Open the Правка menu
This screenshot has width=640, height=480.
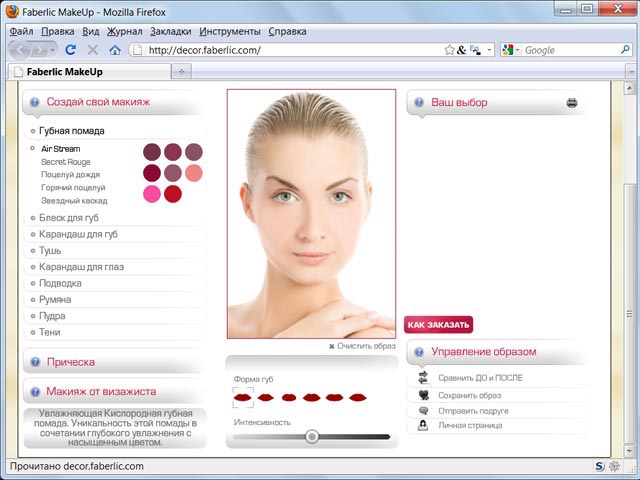(x=58, y=31)
